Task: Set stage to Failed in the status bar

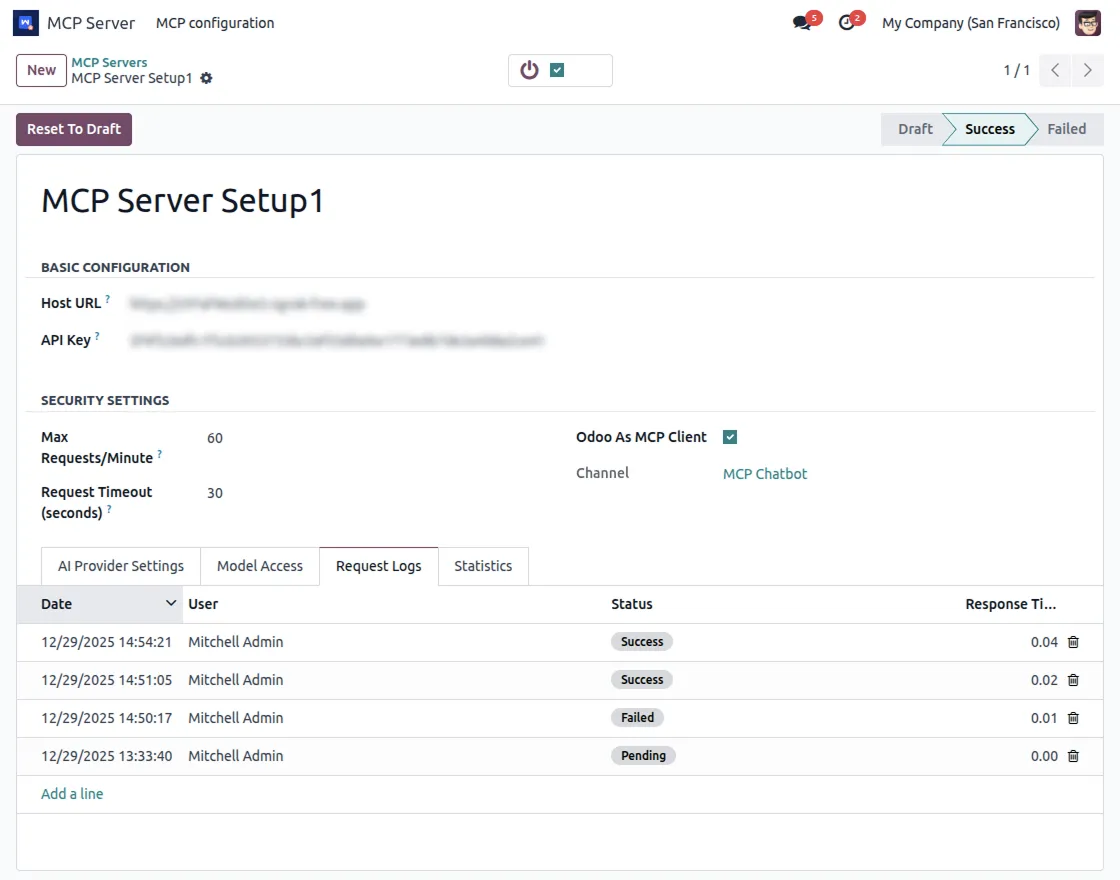Action: (x=1066, y=129)
